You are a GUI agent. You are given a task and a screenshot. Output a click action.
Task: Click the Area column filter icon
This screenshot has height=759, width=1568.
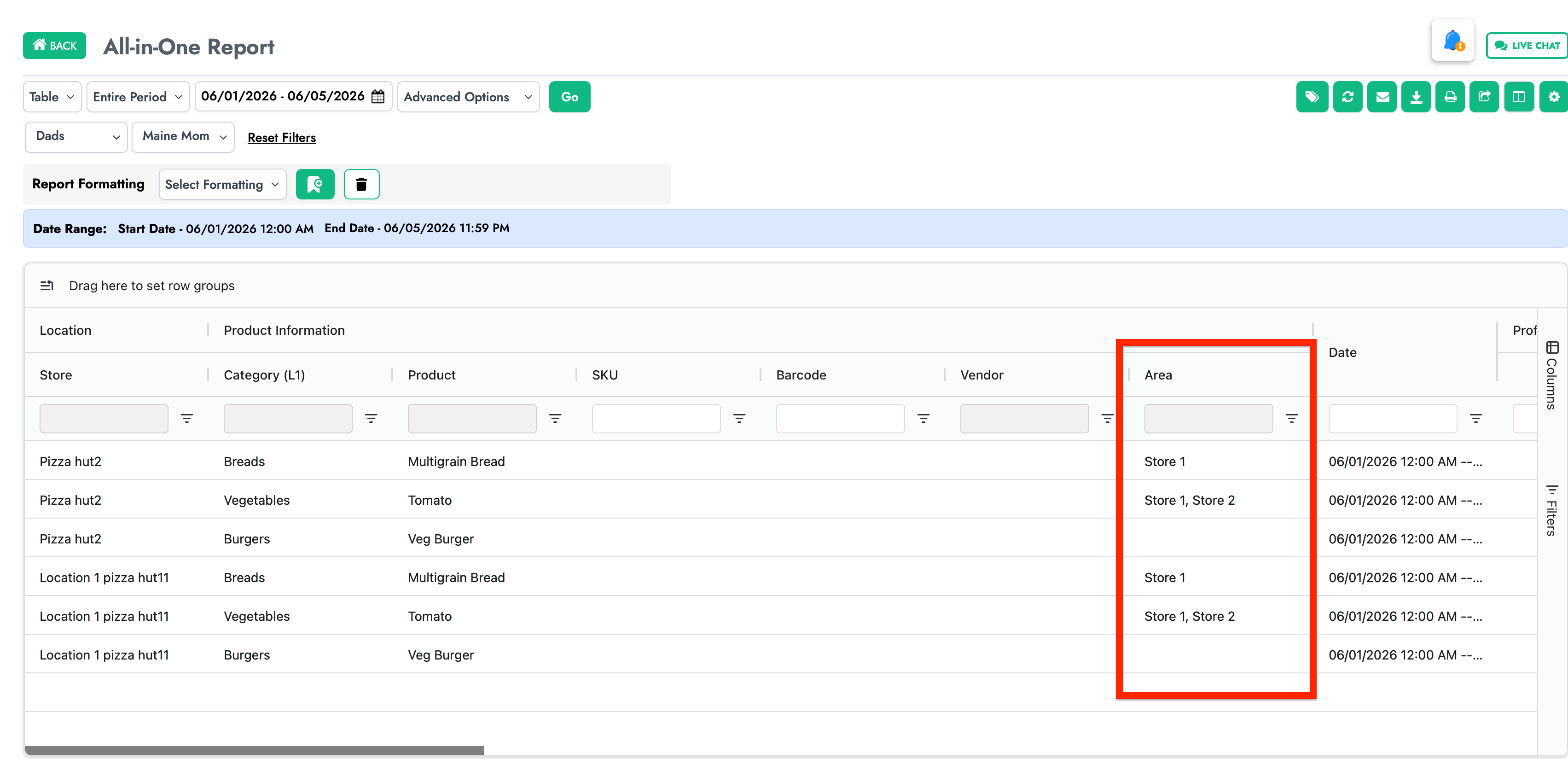1292,419
